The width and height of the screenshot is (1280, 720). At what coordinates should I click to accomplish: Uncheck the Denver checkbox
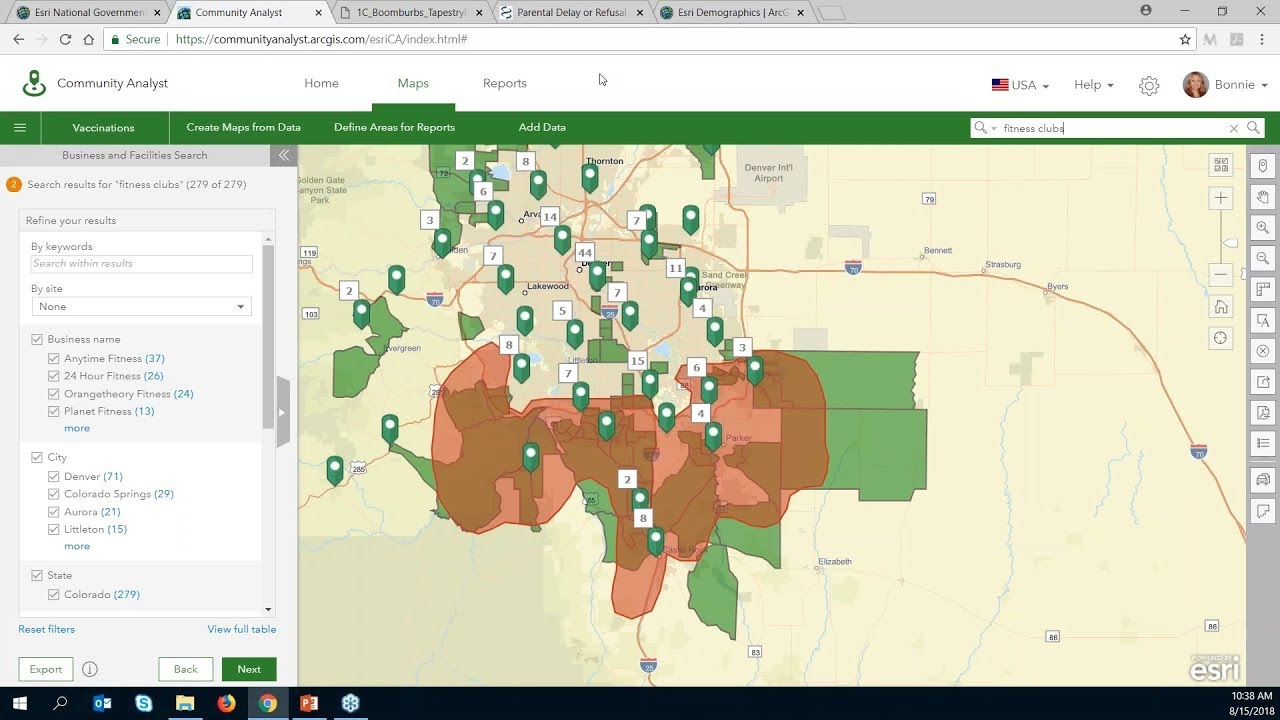point(54,476)
